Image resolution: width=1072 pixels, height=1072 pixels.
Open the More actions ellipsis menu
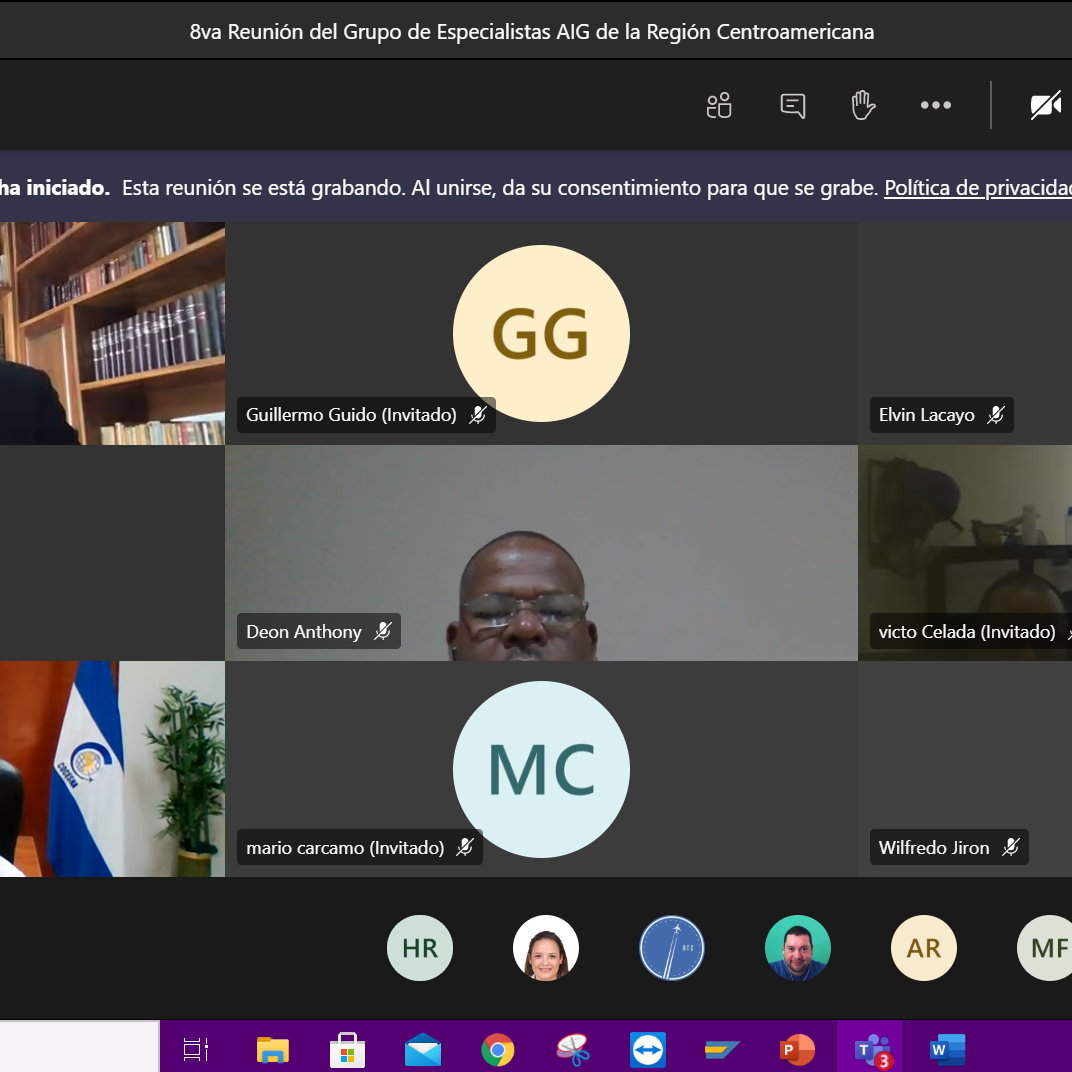[x=935, y=105]
